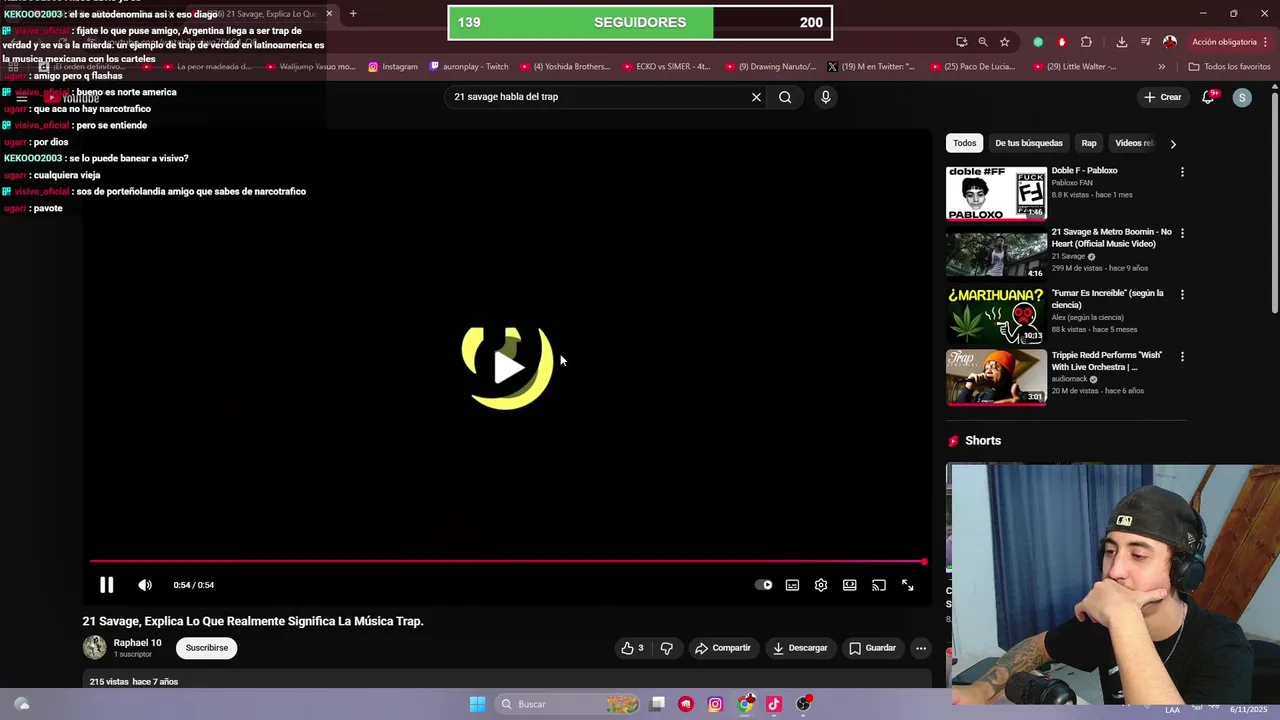Screen dimensions: 1280x720
Task: Open the Chrome profile avatar
Action: pos(1170,42)
